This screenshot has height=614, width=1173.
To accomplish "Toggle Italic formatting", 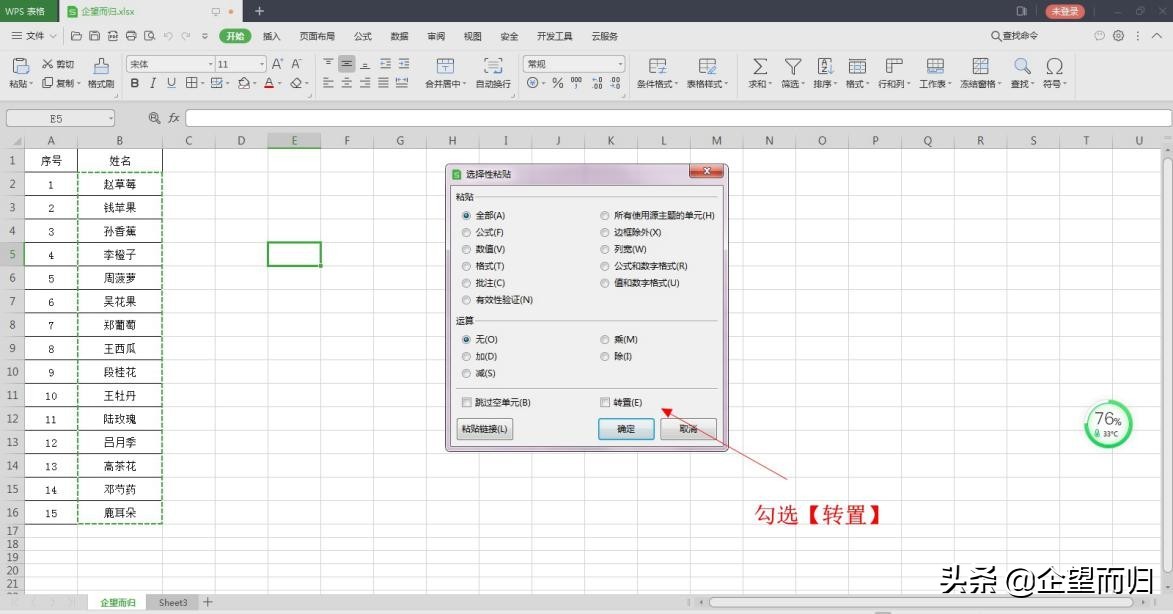I will (x=153, y=83).
